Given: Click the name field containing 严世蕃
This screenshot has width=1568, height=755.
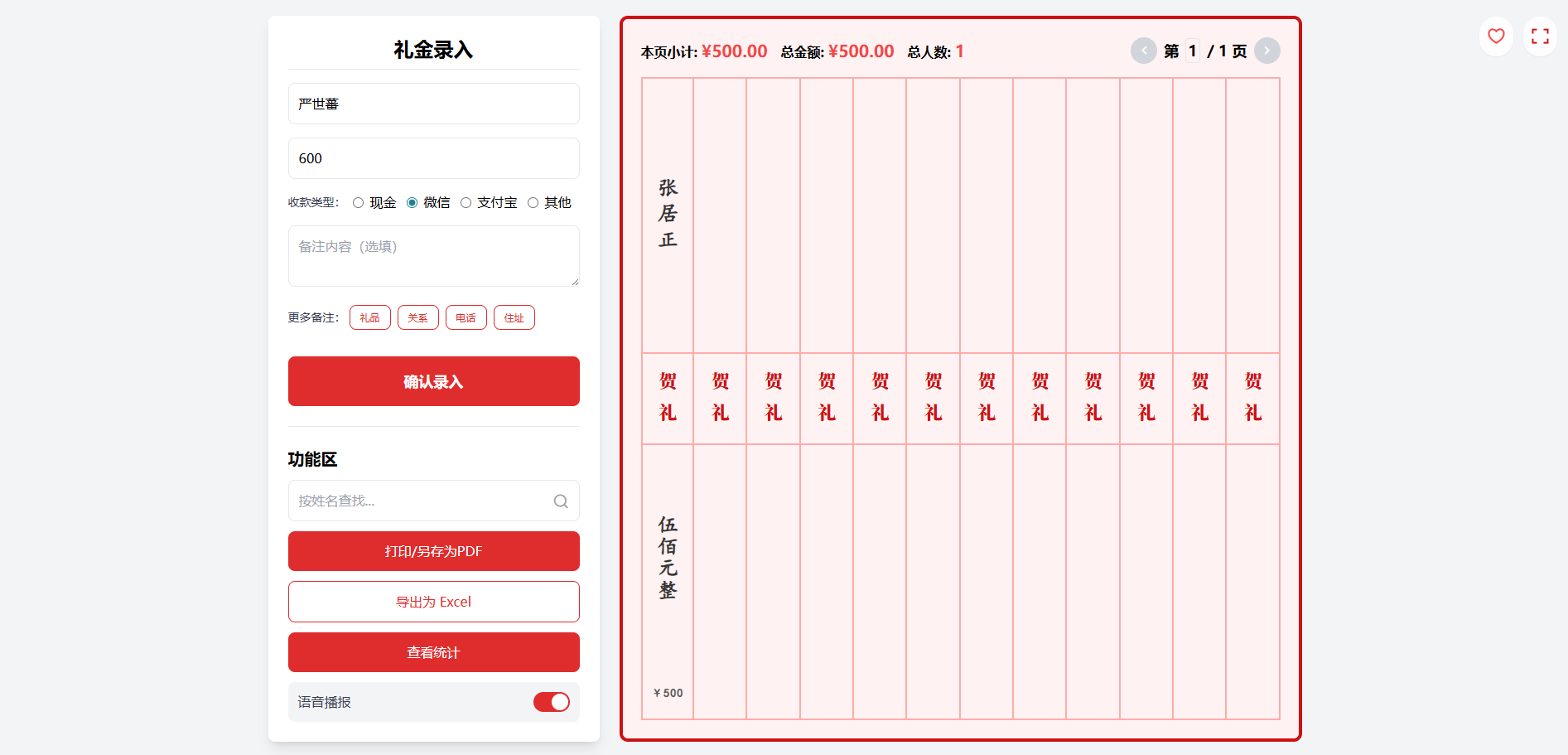Looking at the screenshot, I should tap(433, 104).
